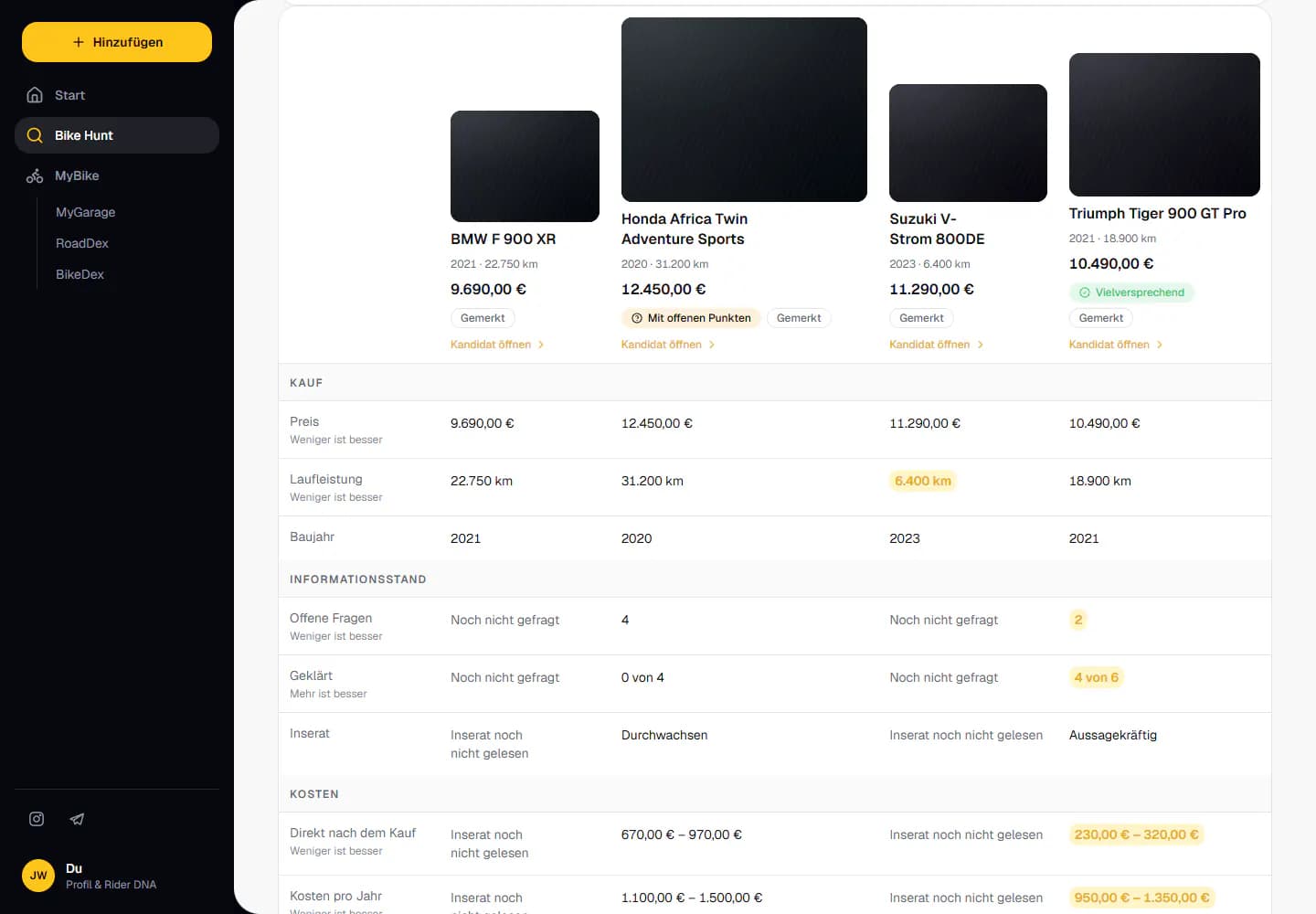Click the BMW F 900 XR title

coord(504,239)
